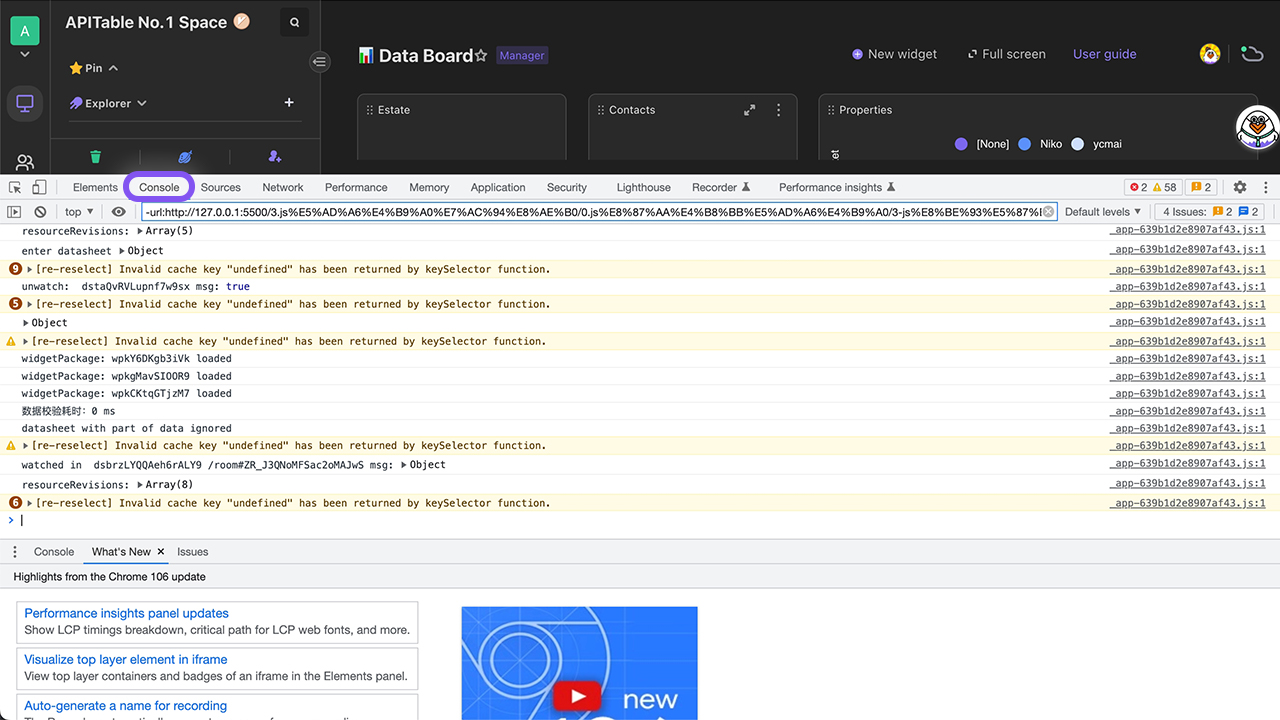Clear the console filter text
The width and height of the screenshot is (1280, 720).
pyautogui.click(x=1048, y=212)
